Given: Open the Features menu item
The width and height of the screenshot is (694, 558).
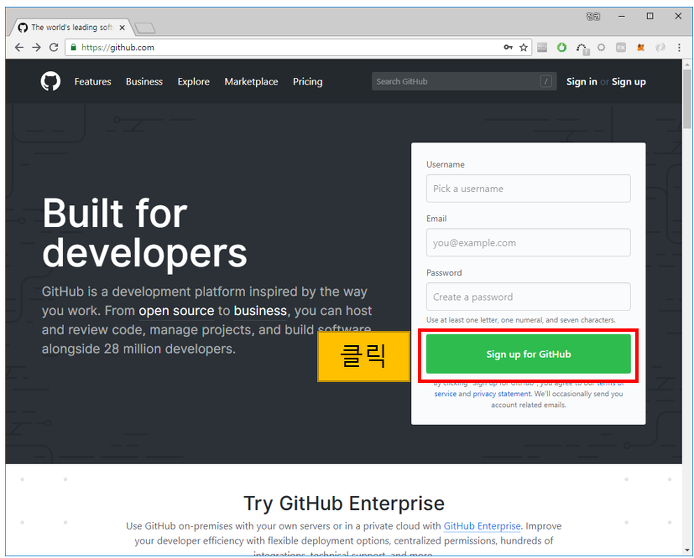Looking at the screenshot, I should pyautogui.click(x=93, y=81).
